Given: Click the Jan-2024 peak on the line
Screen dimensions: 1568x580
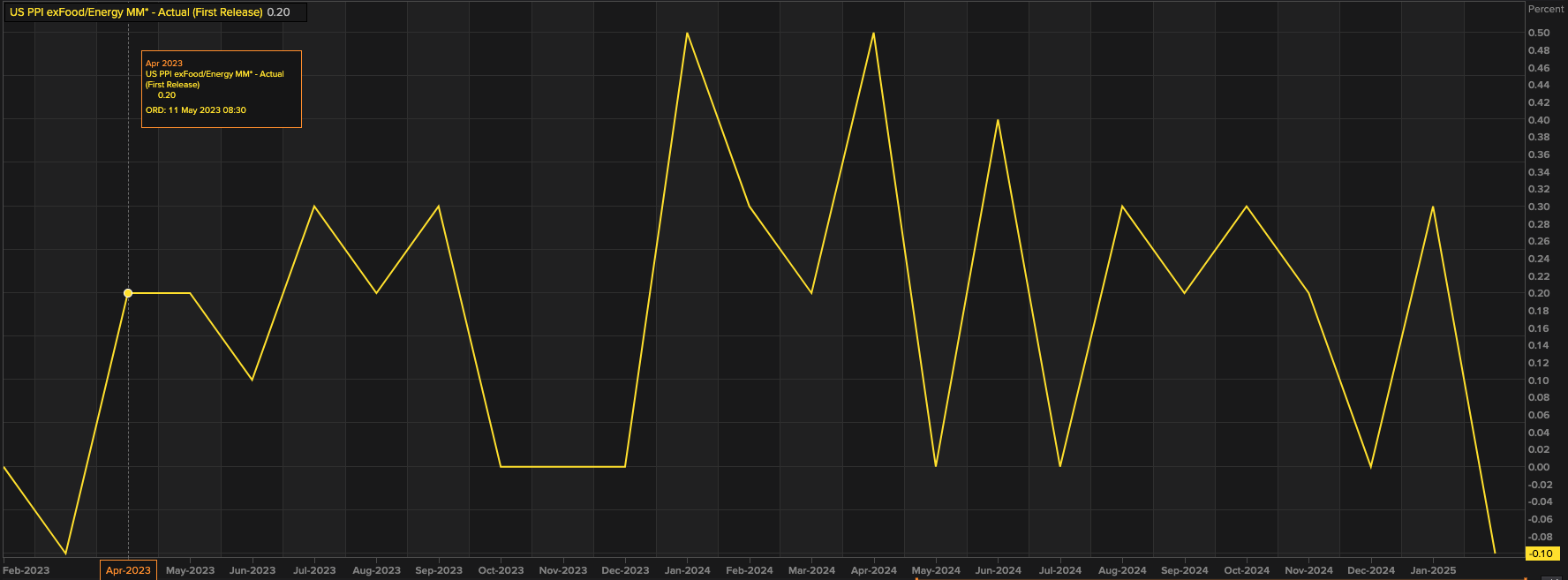Looking at the screenshot, I should (x=687, y=34).
